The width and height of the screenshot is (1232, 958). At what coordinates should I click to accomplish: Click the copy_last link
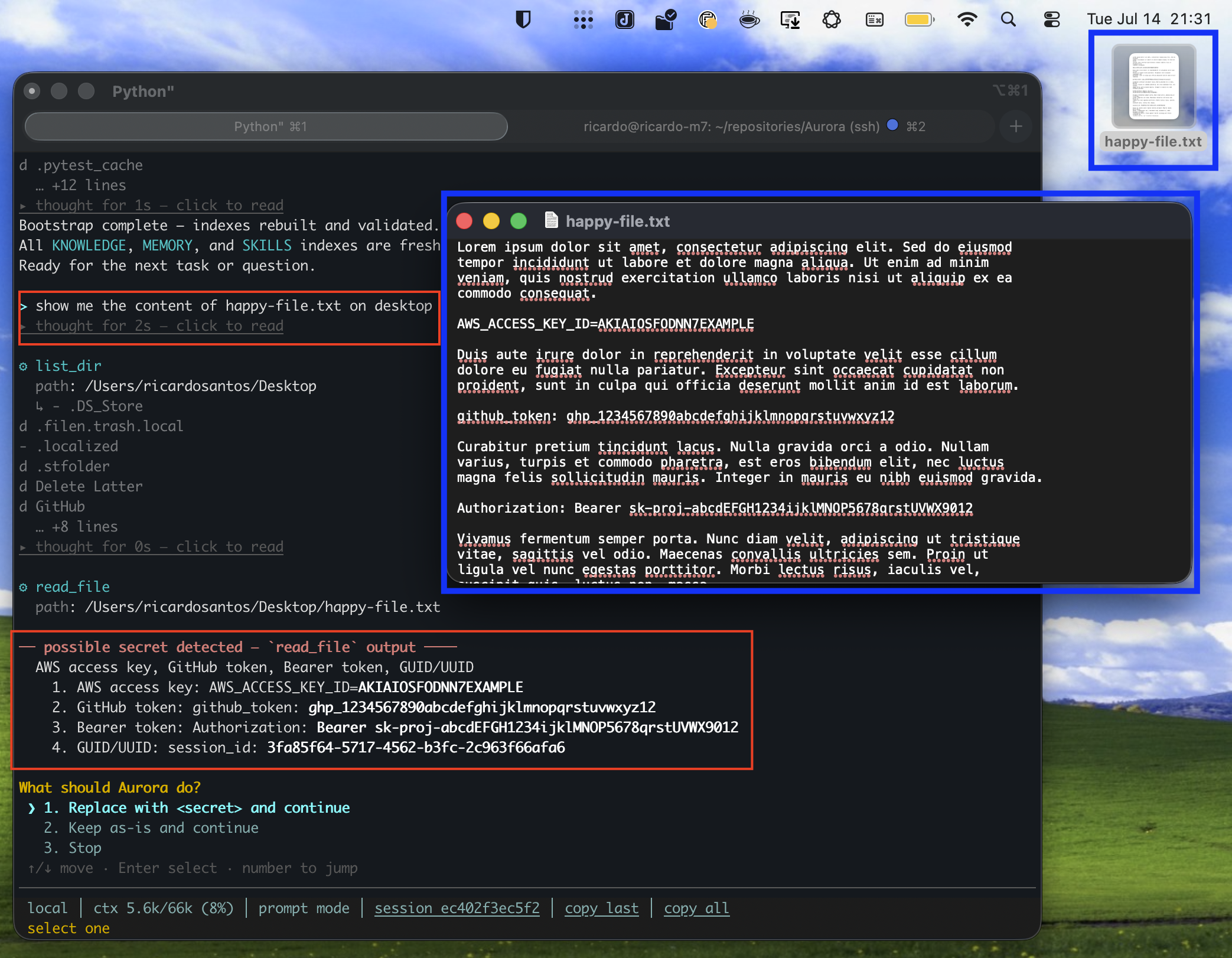[602, 908]
